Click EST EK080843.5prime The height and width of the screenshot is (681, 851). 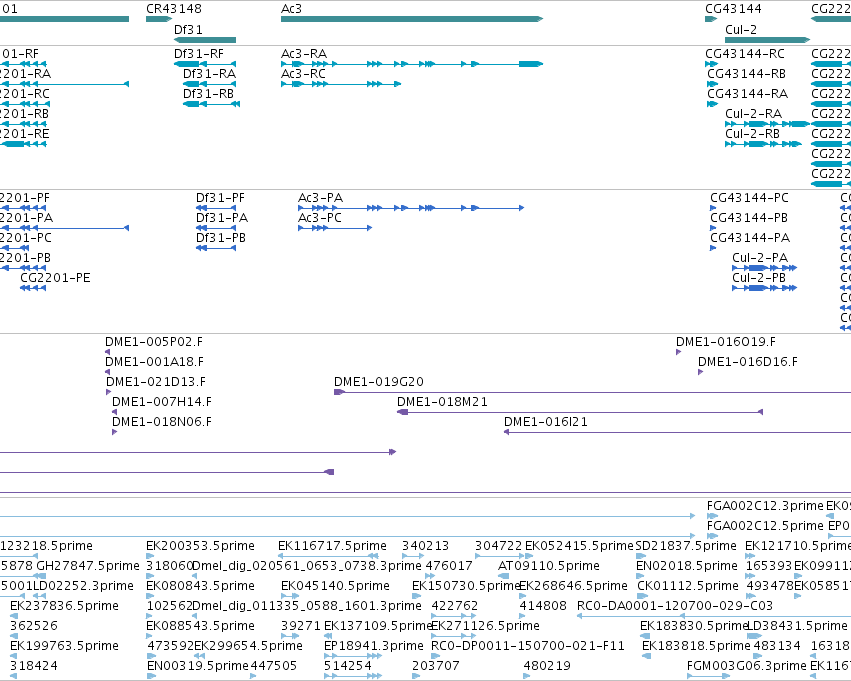click(x=151, y=596)
